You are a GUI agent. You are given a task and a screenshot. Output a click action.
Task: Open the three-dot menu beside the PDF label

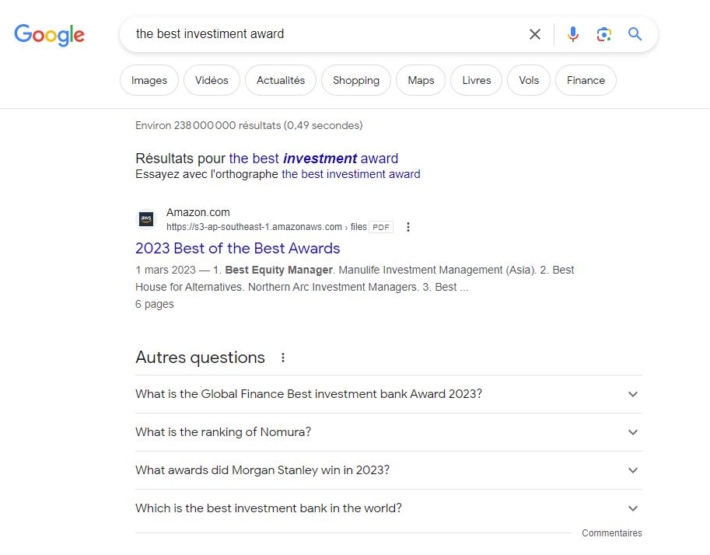408,227
